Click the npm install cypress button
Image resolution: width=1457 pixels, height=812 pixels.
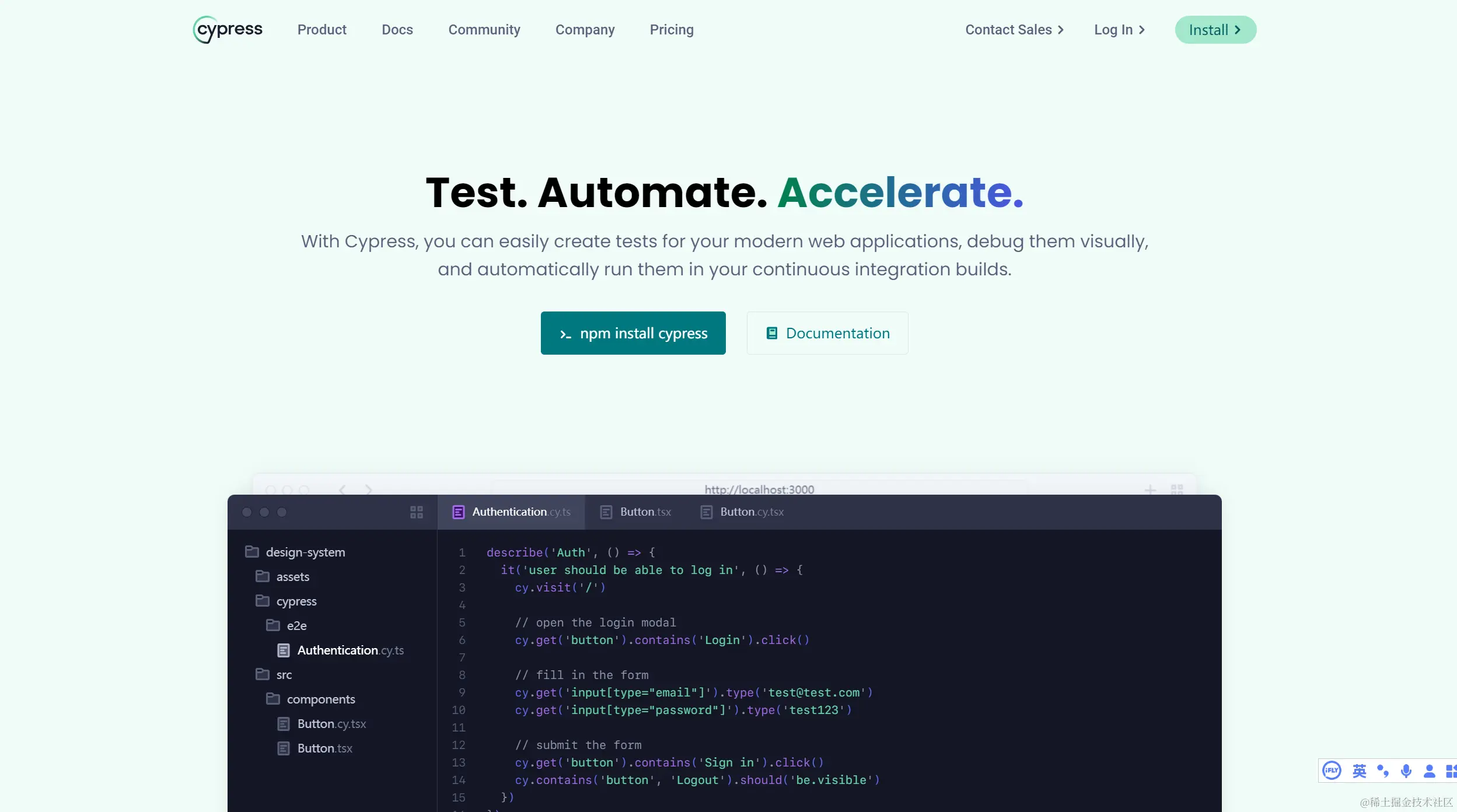[633, 333]
